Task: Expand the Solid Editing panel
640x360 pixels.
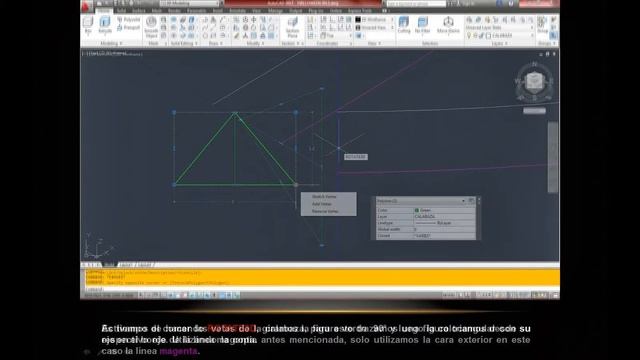Action: click(184, 43)
